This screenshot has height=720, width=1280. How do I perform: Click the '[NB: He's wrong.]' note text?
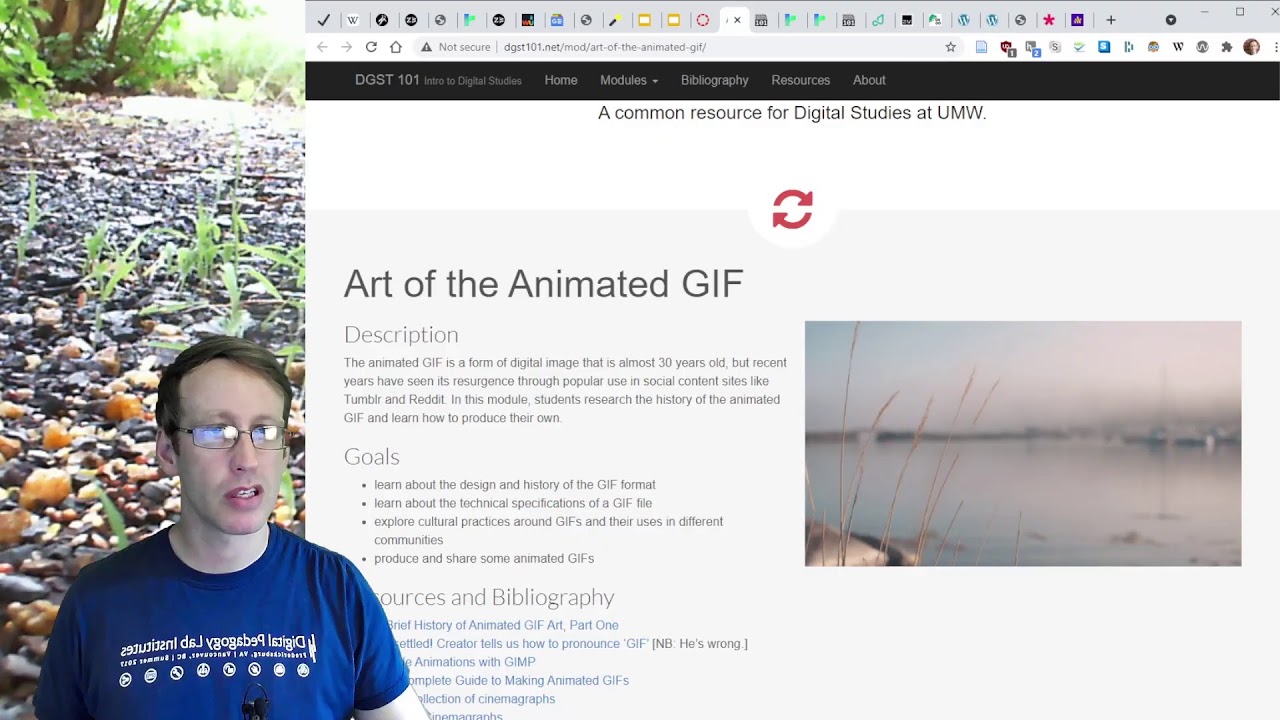pyautogui.click(x=700, y=644)
